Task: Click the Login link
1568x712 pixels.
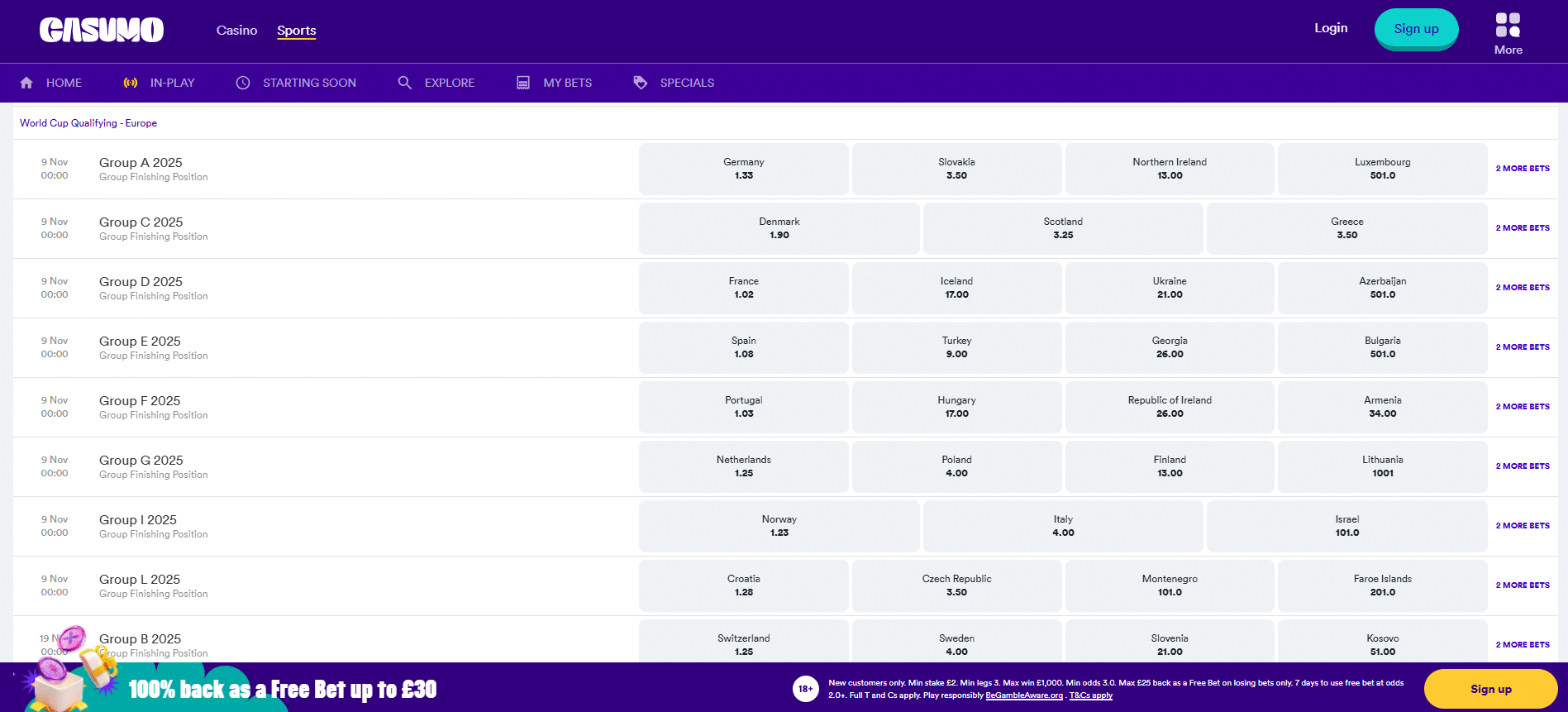Action: coord(1331,28)
